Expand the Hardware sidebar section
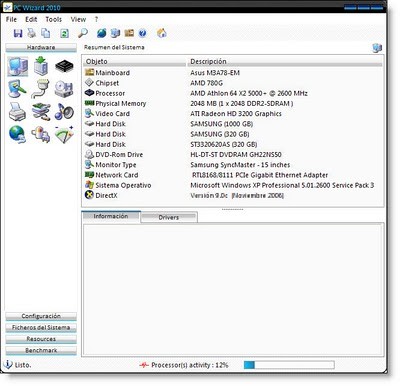400x386 pixels. [x=41, y=48]
